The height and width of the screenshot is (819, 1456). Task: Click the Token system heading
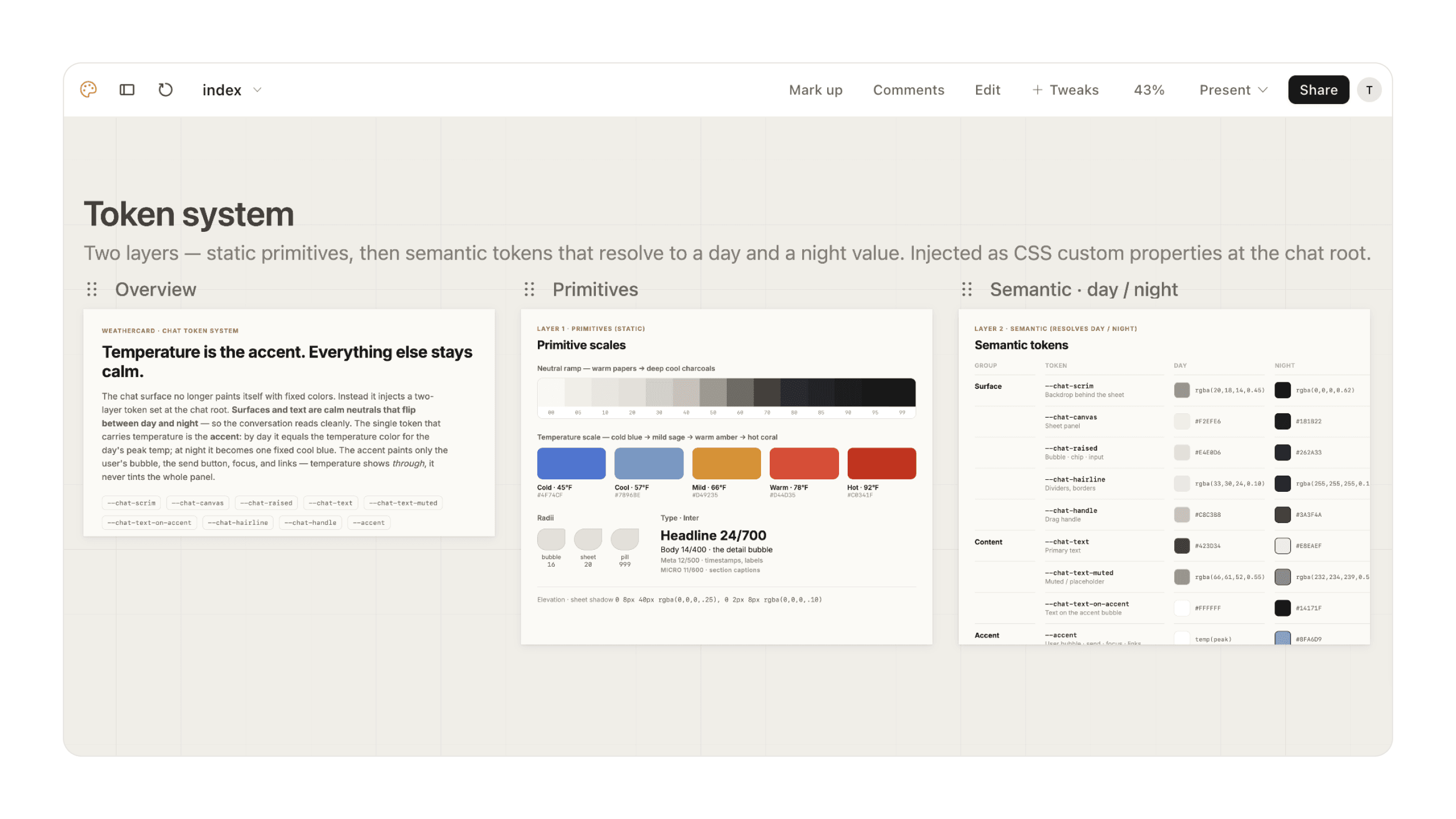tap(189, 214)
